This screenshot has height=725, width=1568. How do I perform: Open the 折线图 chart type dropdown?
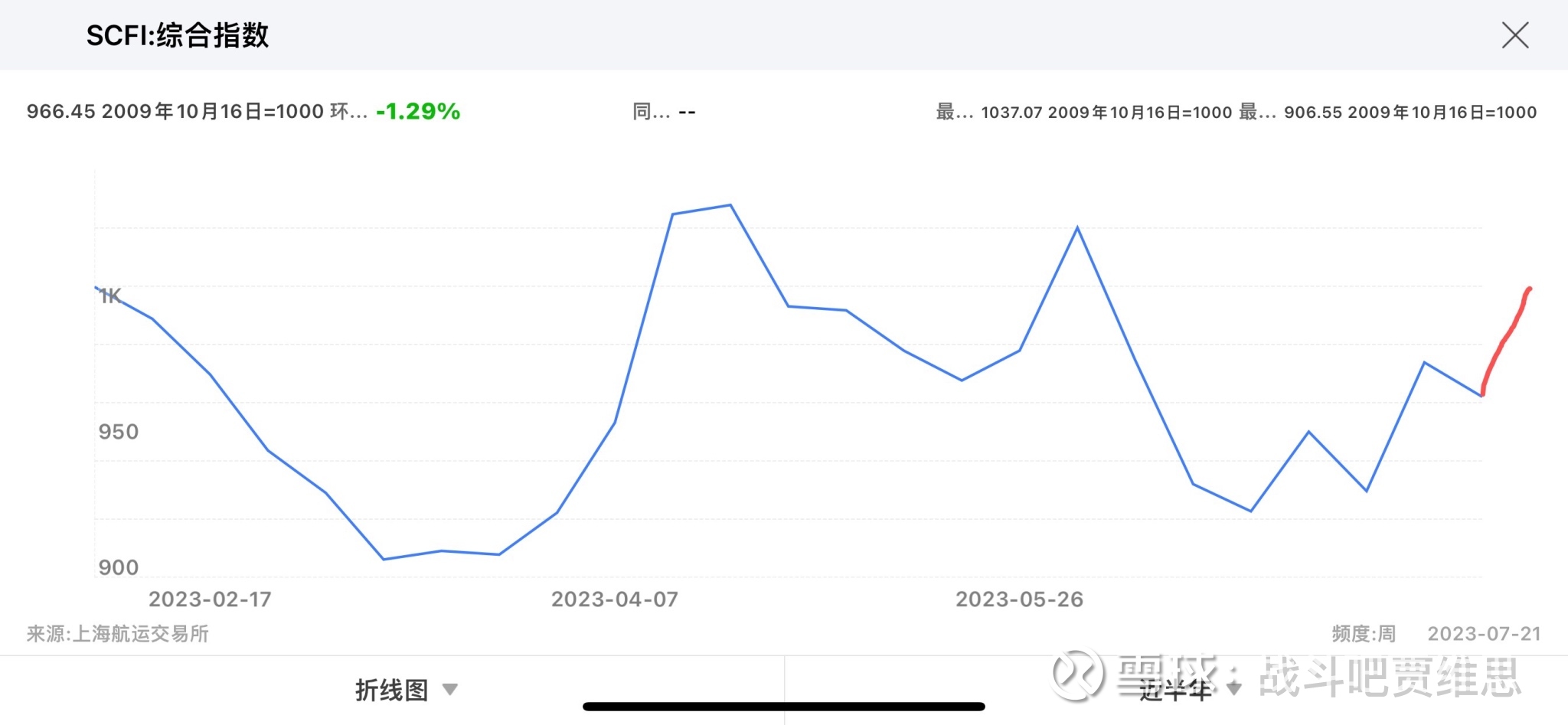pos(391,690)
